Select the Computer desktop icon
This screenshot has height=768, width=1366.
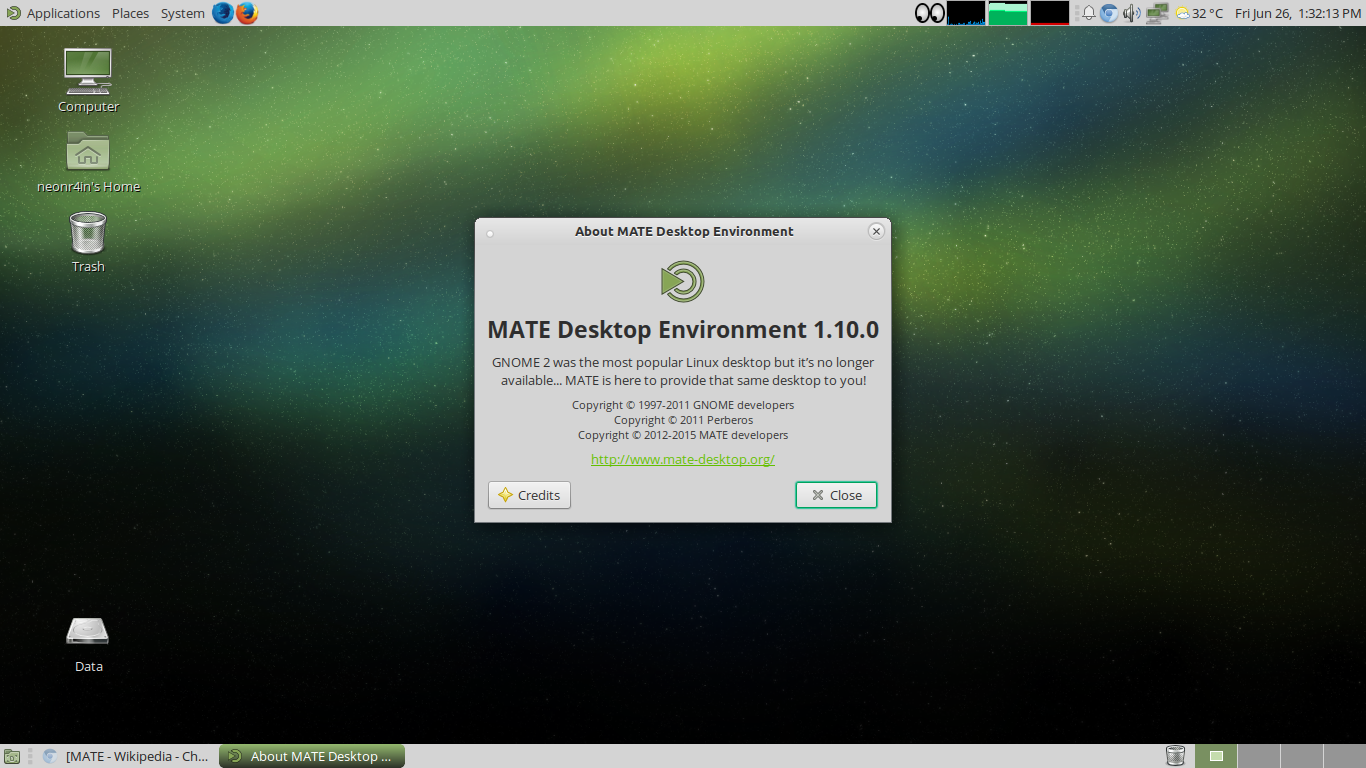tap(88, 81)
